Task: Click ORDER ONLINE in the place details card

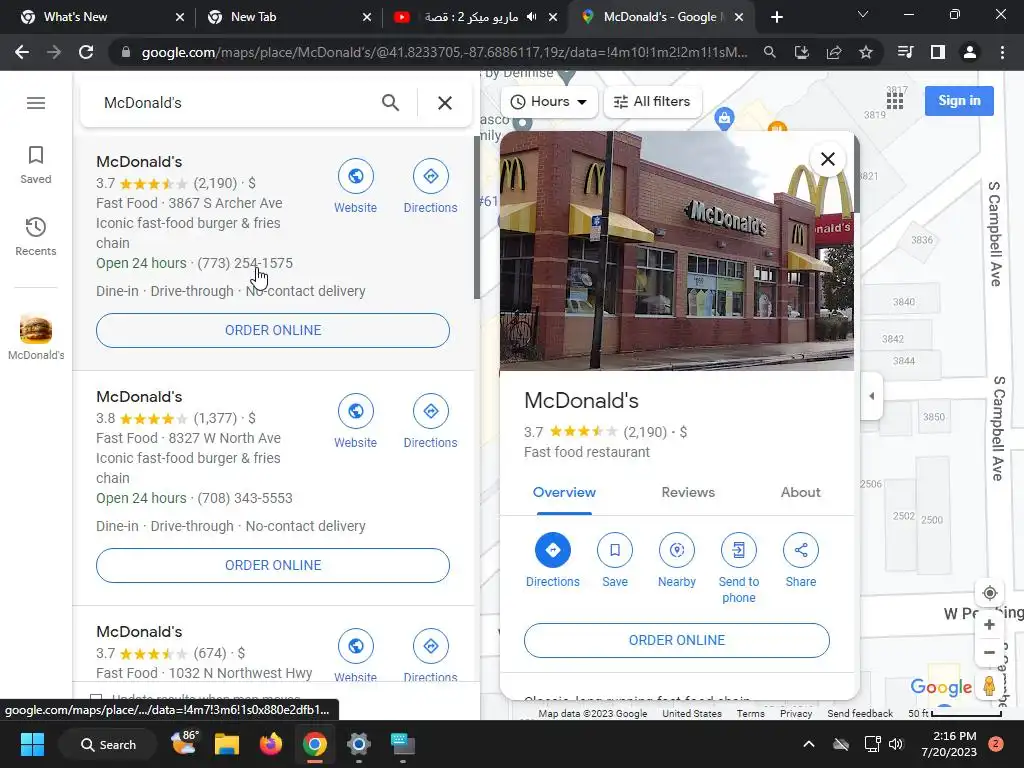Action: click(x=677, y=640)
